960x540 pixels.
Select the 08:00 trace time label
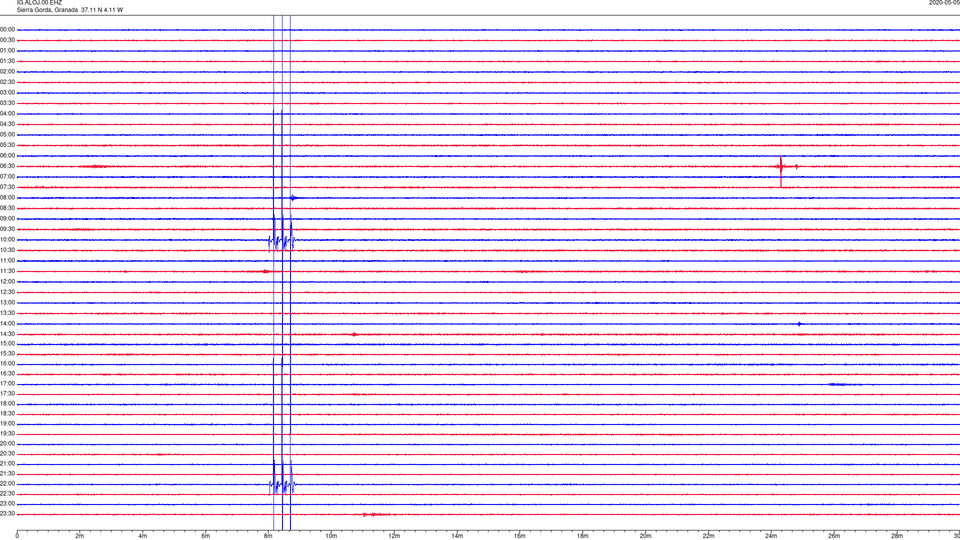pyautogui.click(x=7, y=198)
